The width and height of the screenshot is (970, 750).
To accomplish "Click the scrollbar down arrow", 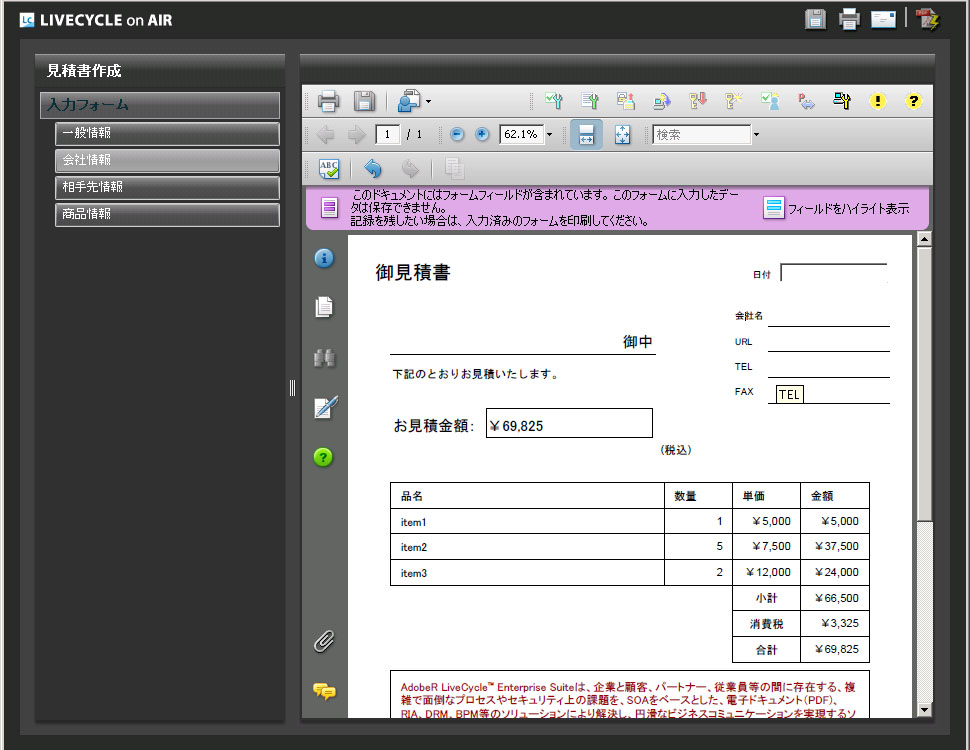I will pyautogui.click(x=924, y=710).
